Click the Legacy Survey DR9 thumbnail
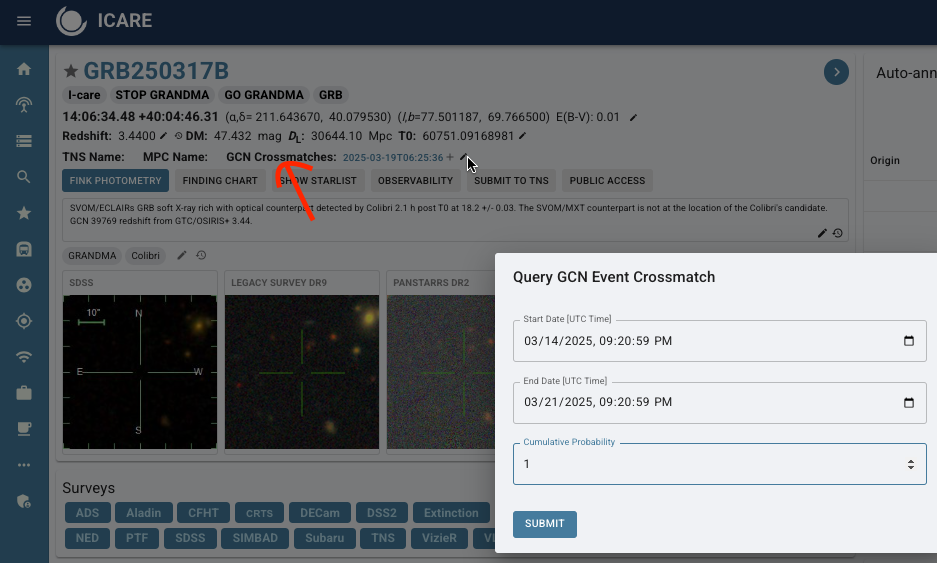 pyautogui.click(x=301, y=373)
